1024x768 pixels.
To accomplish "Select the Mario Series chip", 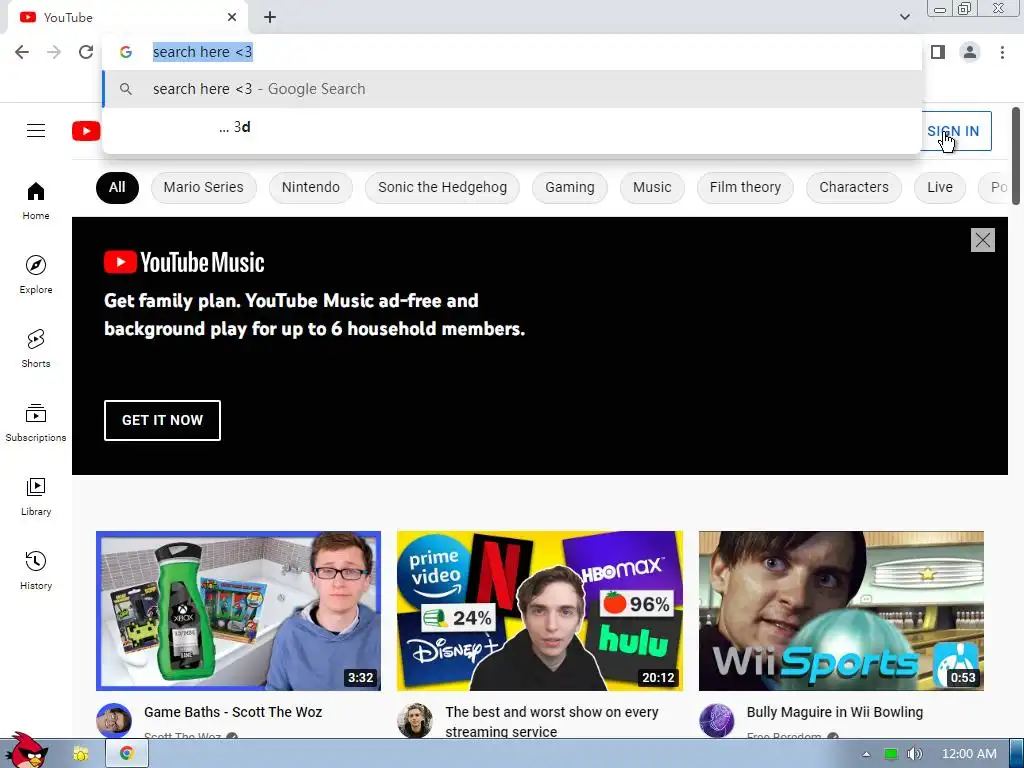I will click(204, 187).
